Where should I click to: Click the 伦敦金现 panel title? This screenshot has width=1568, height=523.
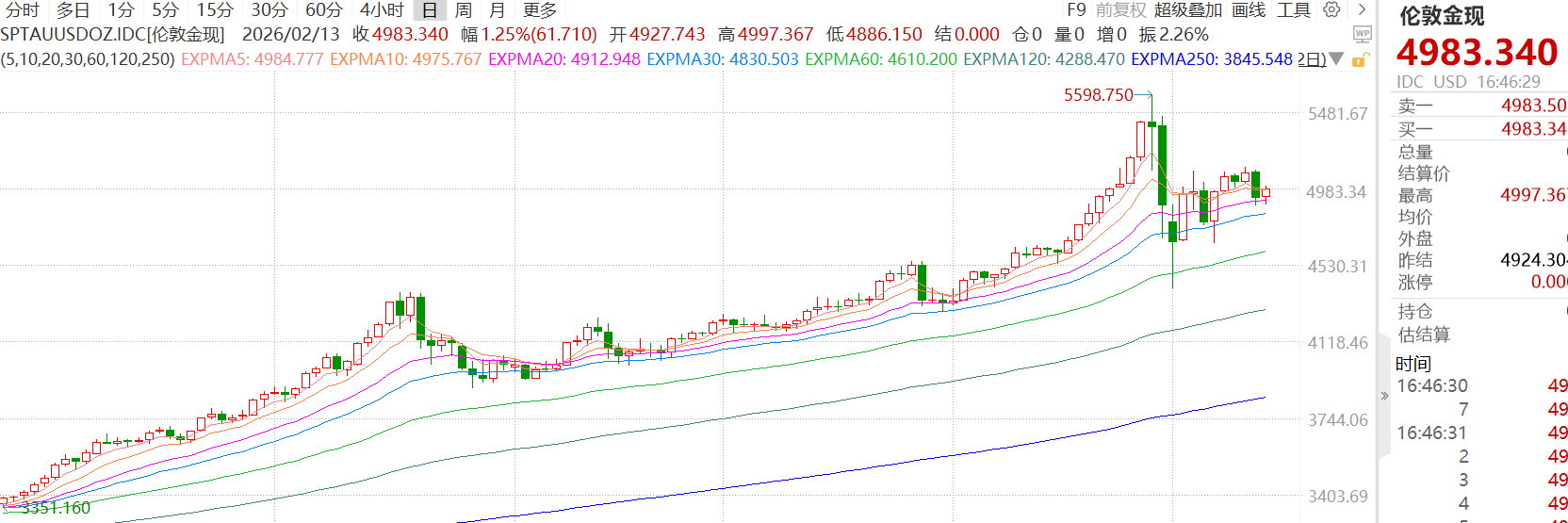1442,16
